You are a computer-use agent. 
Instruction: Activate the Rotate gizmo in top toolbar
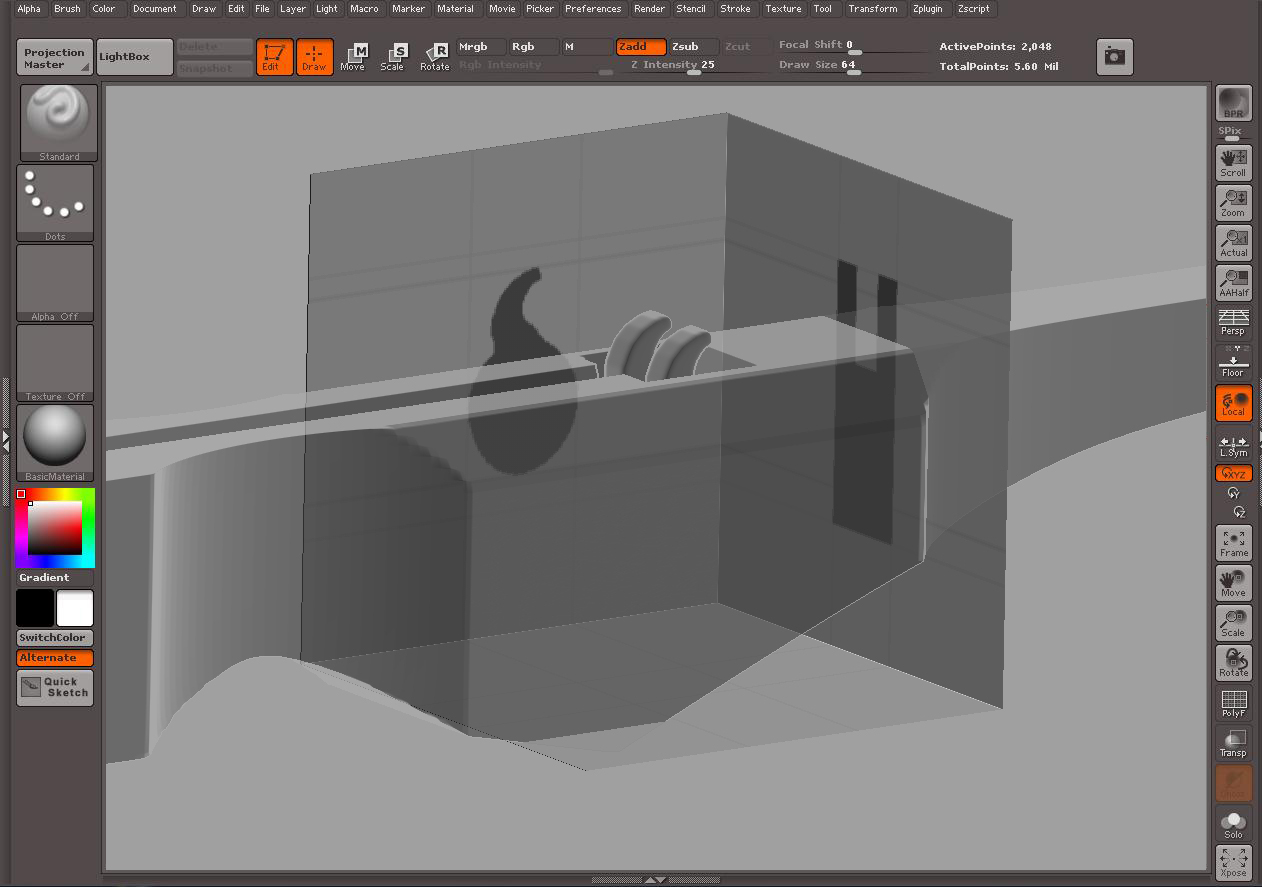pyautogui.click(x=435, y=57)
